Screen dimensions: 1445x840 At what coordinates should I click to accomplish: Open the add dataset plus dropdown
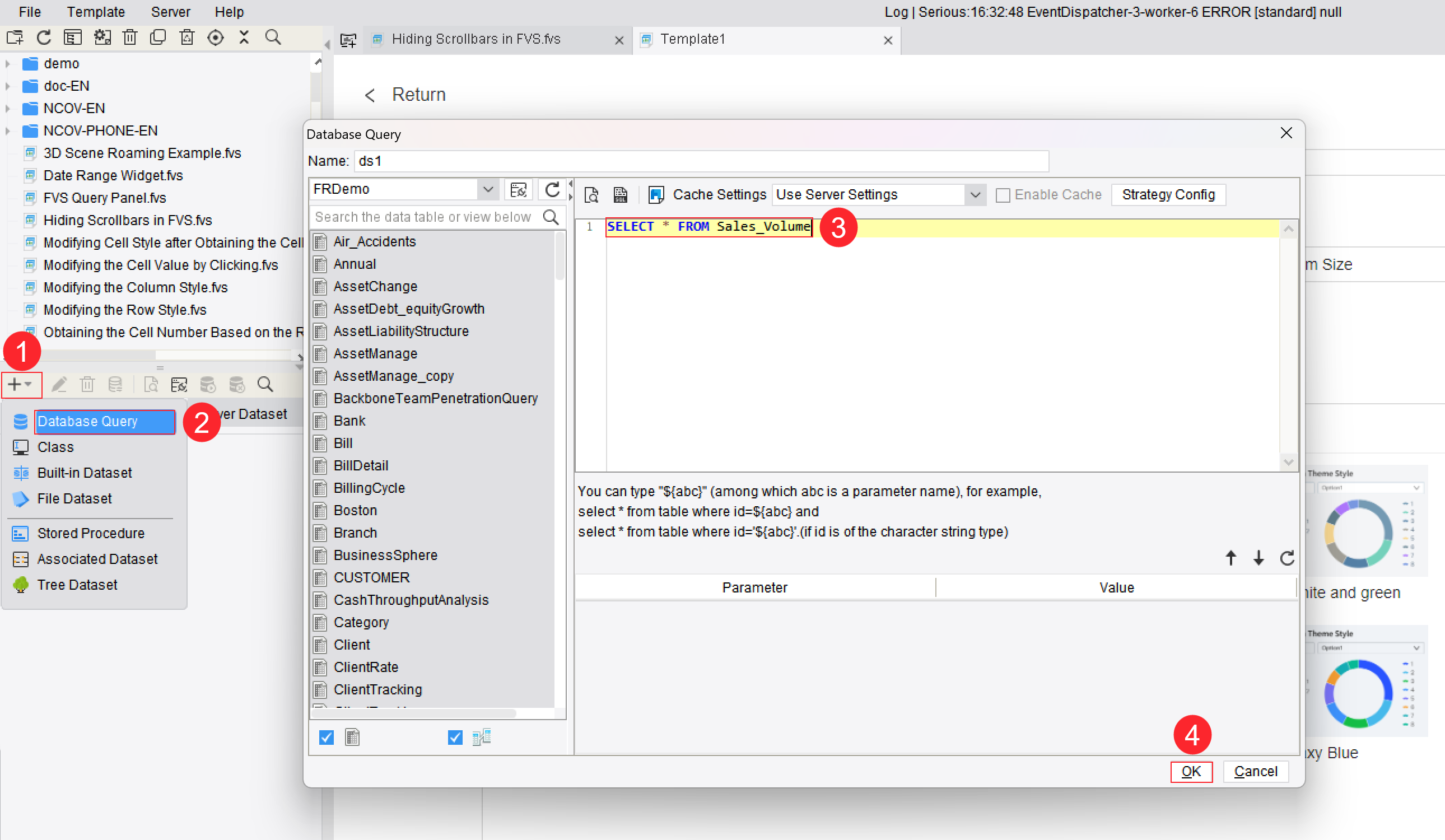point(21,384)
